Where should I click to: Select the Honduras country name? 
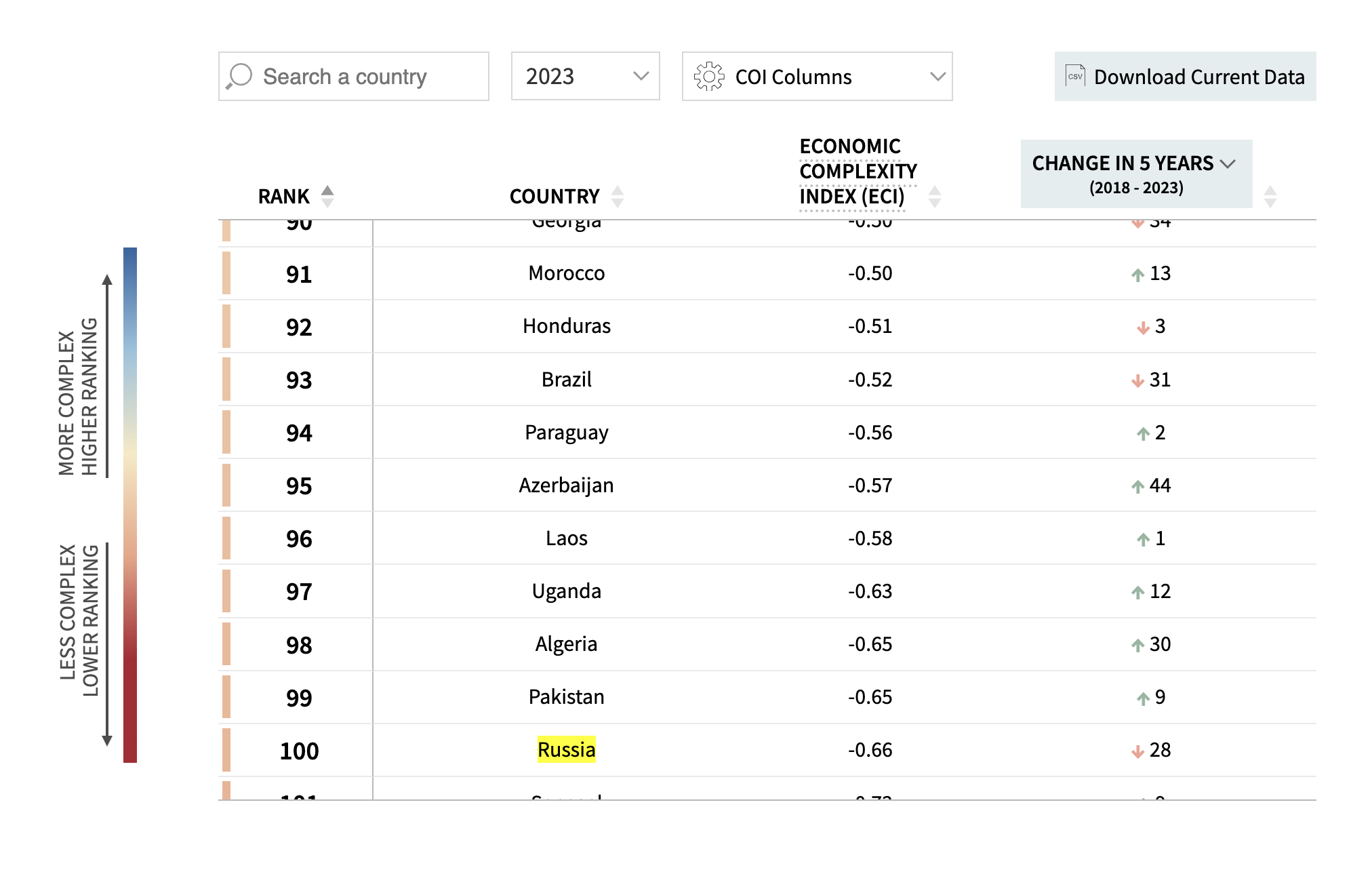tap(567, 326)
